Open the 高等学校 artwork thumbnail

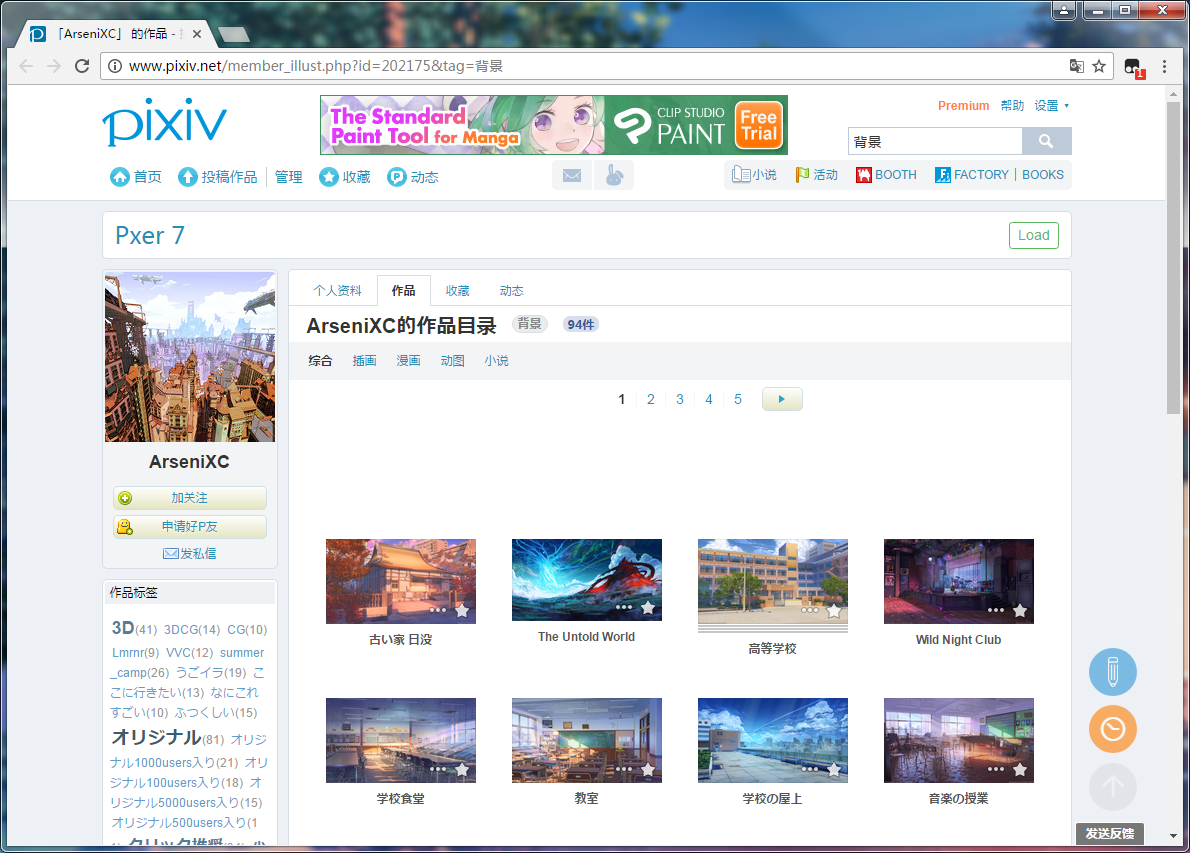[x=773, y=581]
